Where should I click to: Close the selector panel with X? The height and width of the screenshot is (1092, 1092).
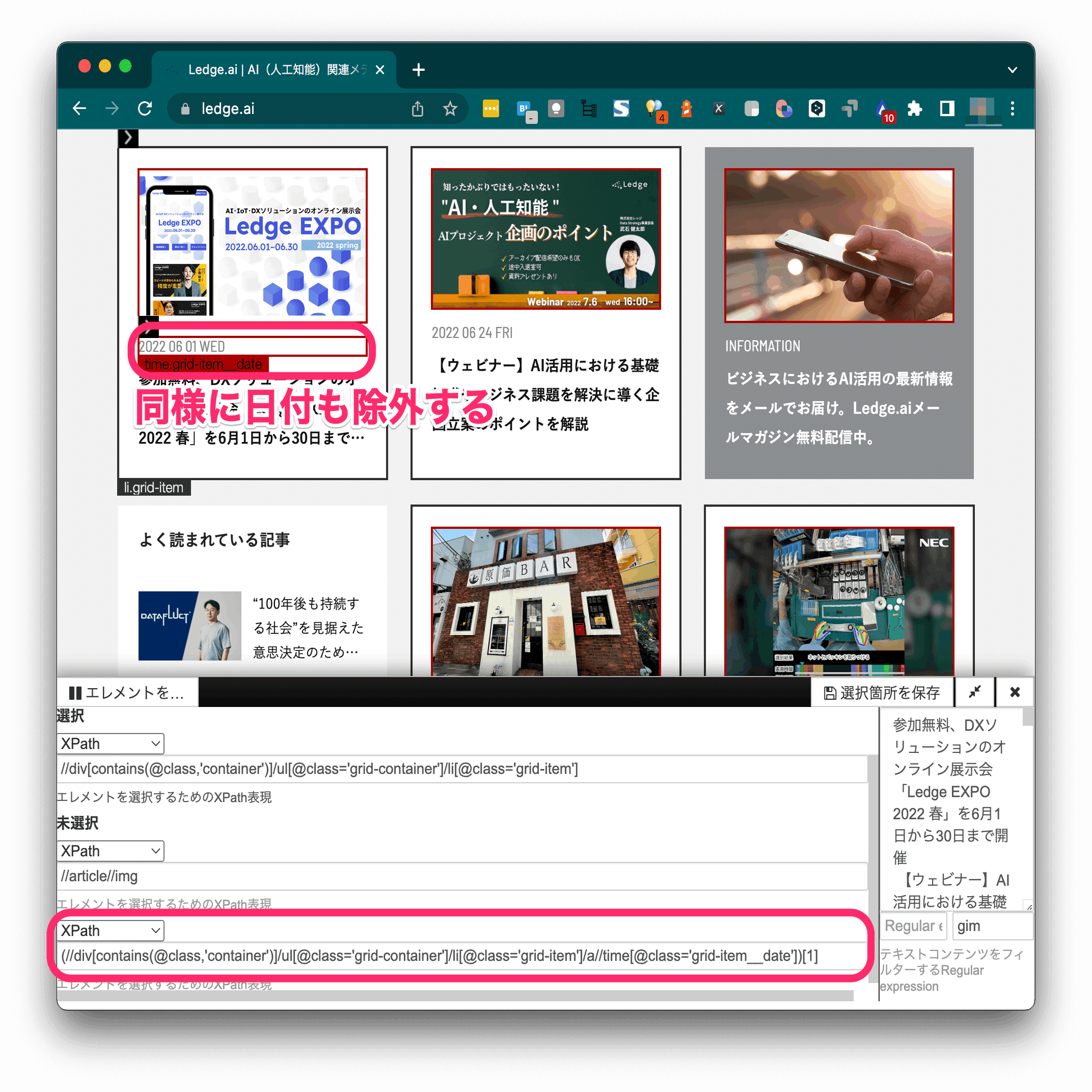pos(1015,693)
